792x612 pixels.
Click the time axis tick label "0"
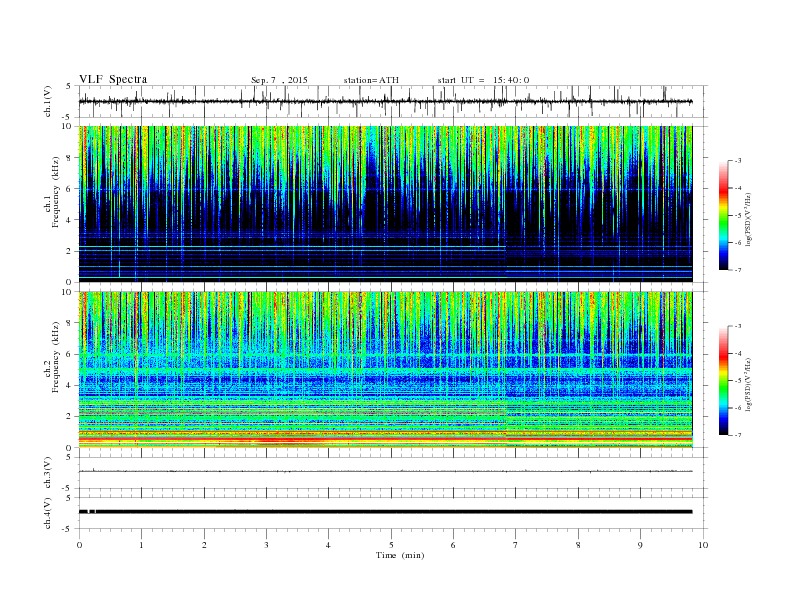pos(79,545)
